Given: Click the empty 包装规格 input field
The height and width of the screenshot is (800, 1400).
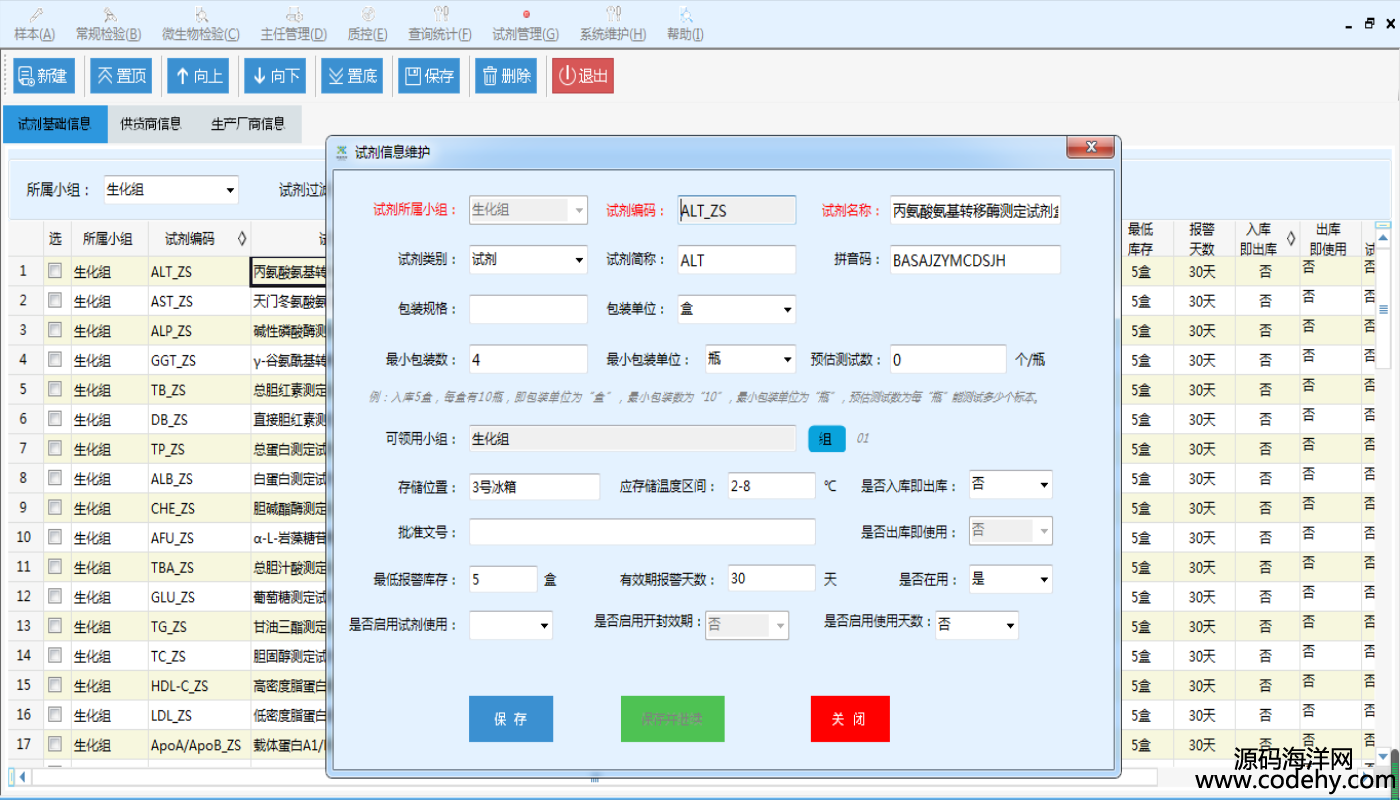Looking at the screenshot, I should (528, 309).
